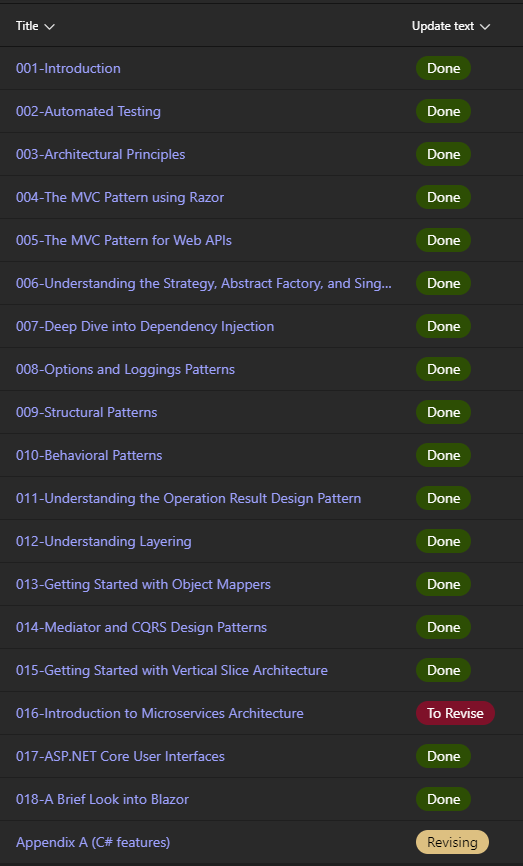
Task: Open 015-Getting Started with Vertical Slice Architecture
Action: (x=172, y=670)
